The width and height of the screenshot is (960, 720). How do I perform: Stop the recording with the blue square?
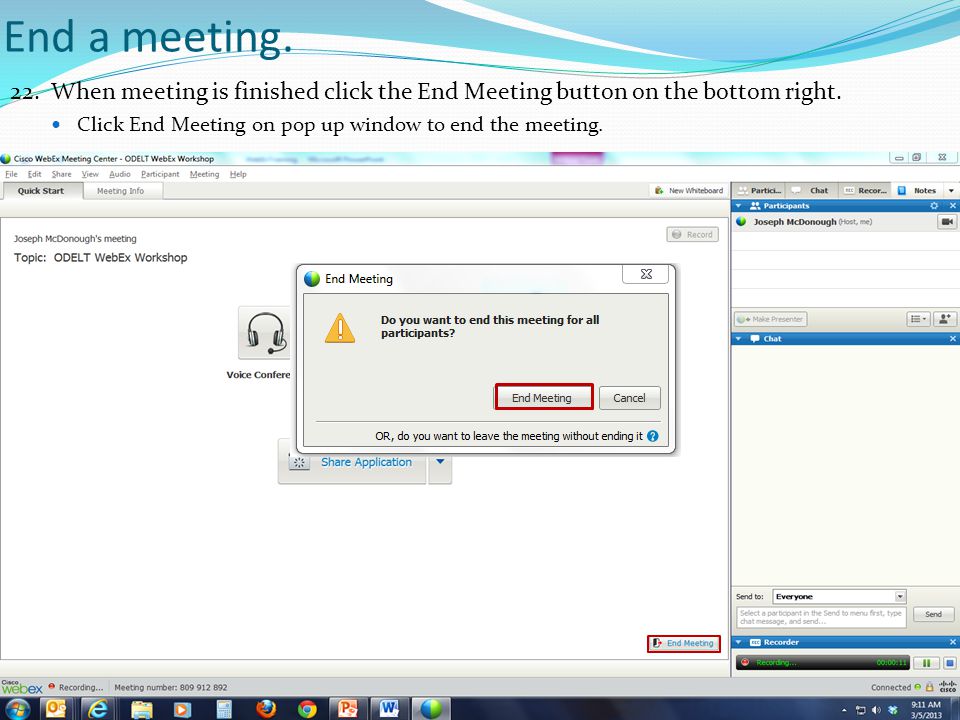click(950, 662)
